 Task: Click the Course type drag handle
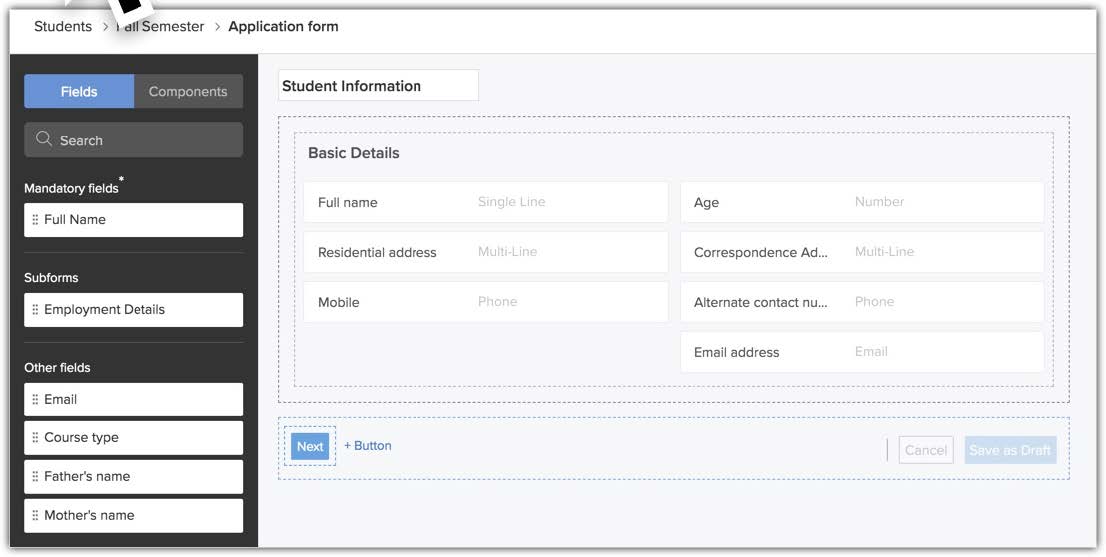(35, 438)
